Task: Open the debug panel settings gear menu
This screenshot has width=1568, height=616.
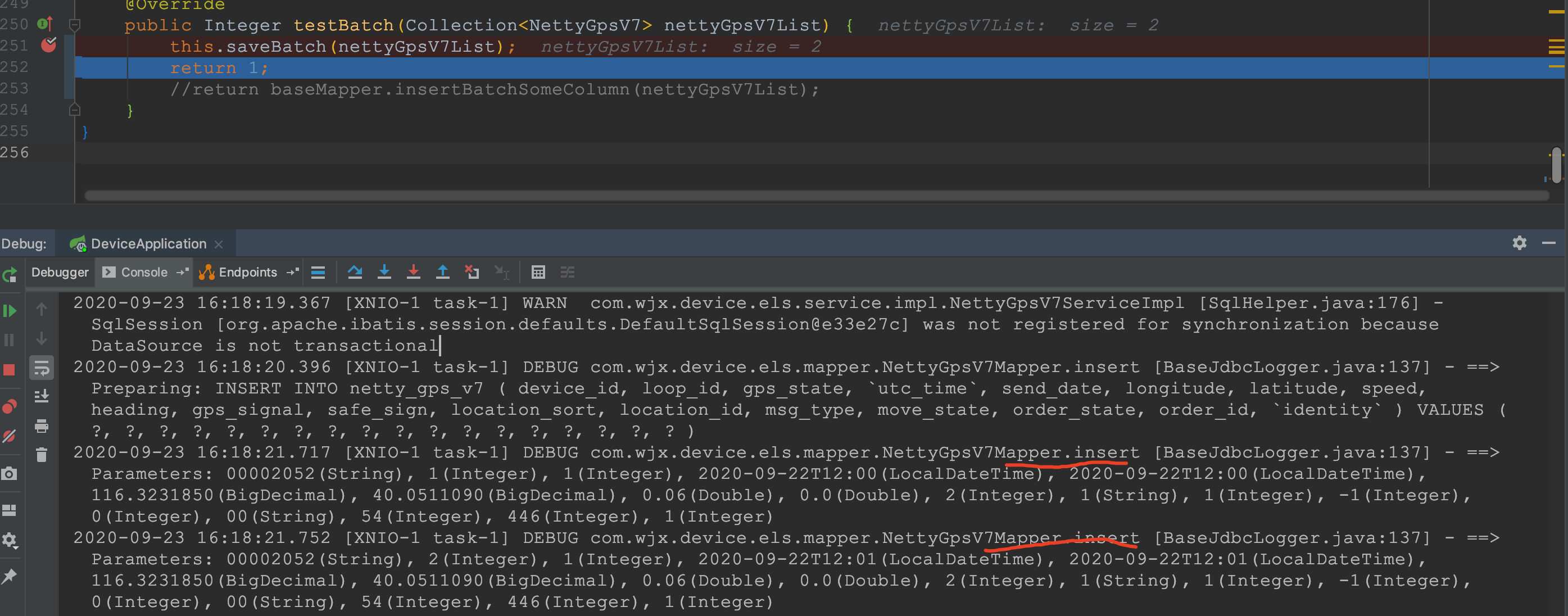Action: (1519, 243)
